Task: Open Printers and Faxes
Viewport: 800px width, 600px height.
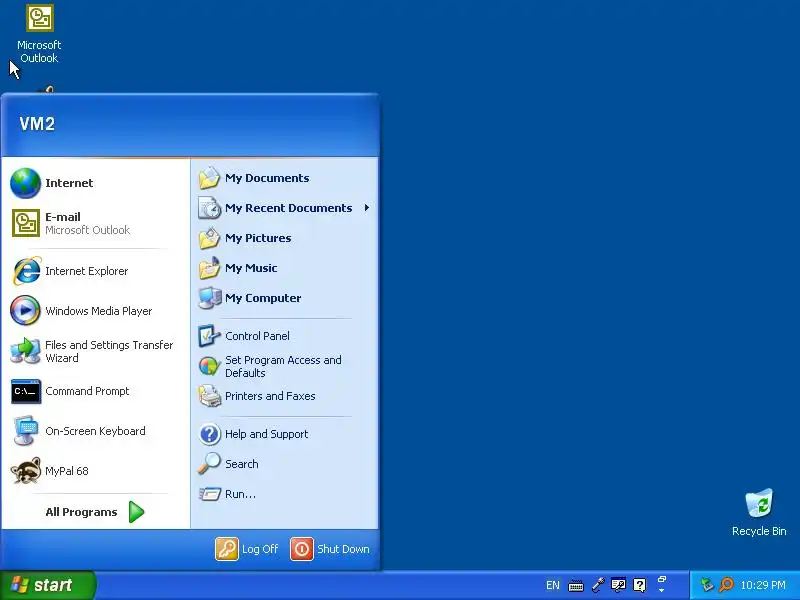Action: [x=285, y=396]
